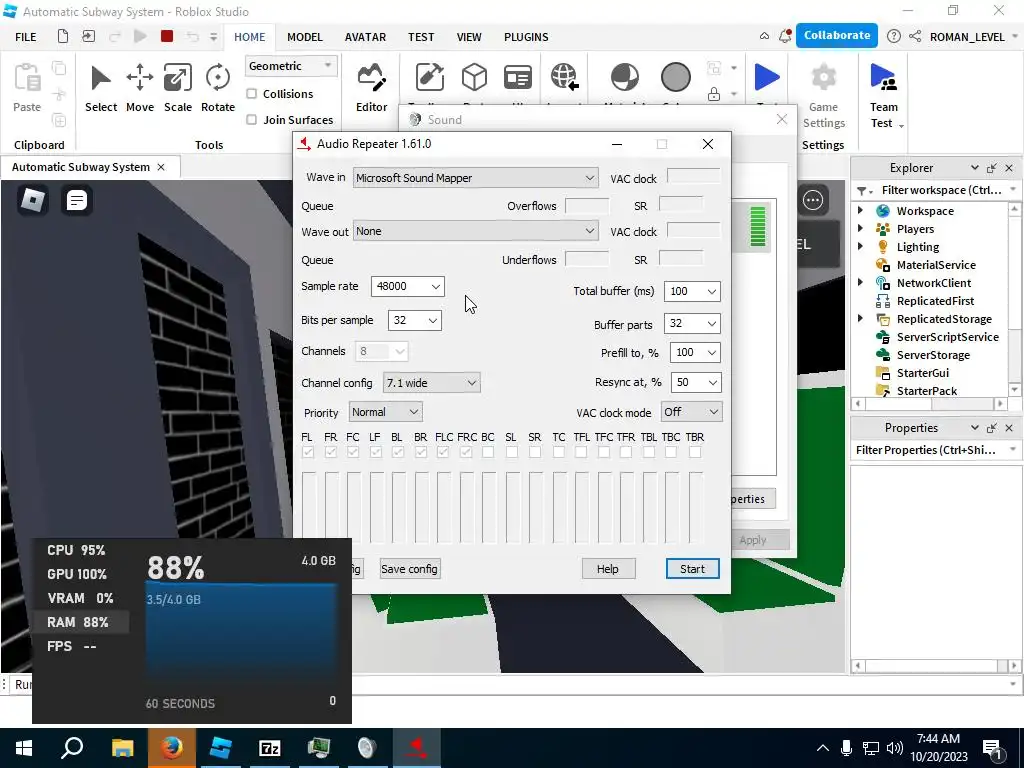Open 7-Zip from the taskbar
Screen dimensions: 1024x768
coord(270,748)
